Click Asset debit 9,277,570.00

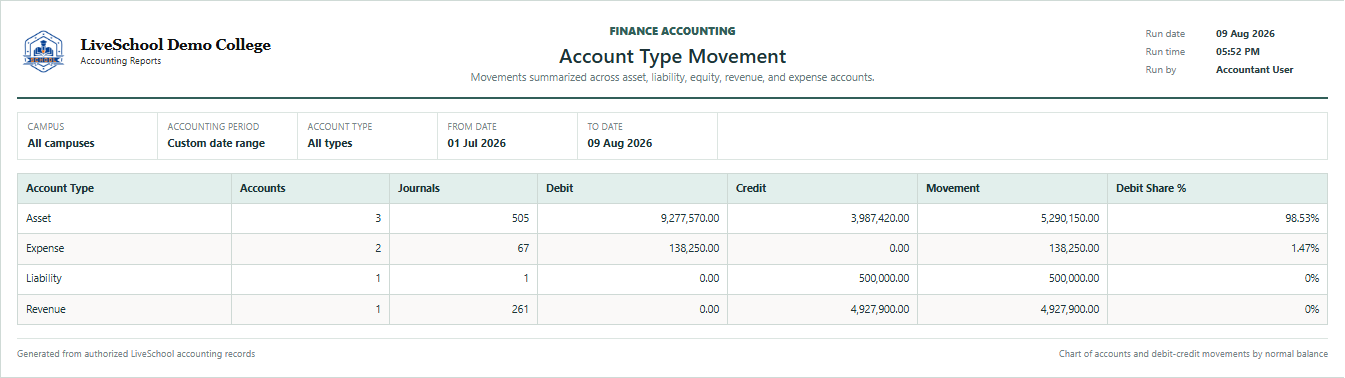coord(691,218)
